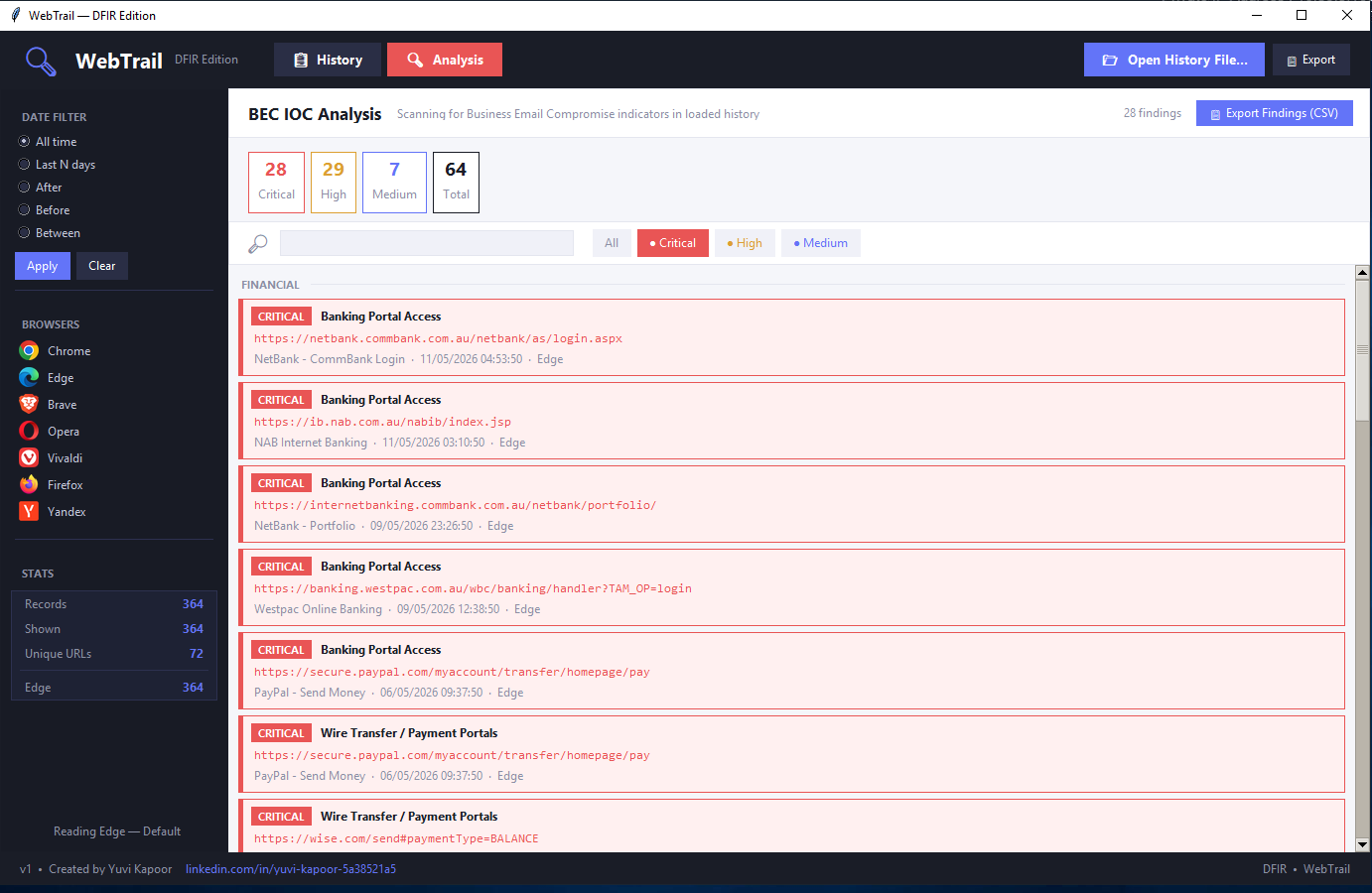
Task: Click the findings search magnifier icon
Action: (x=258, y=243)
